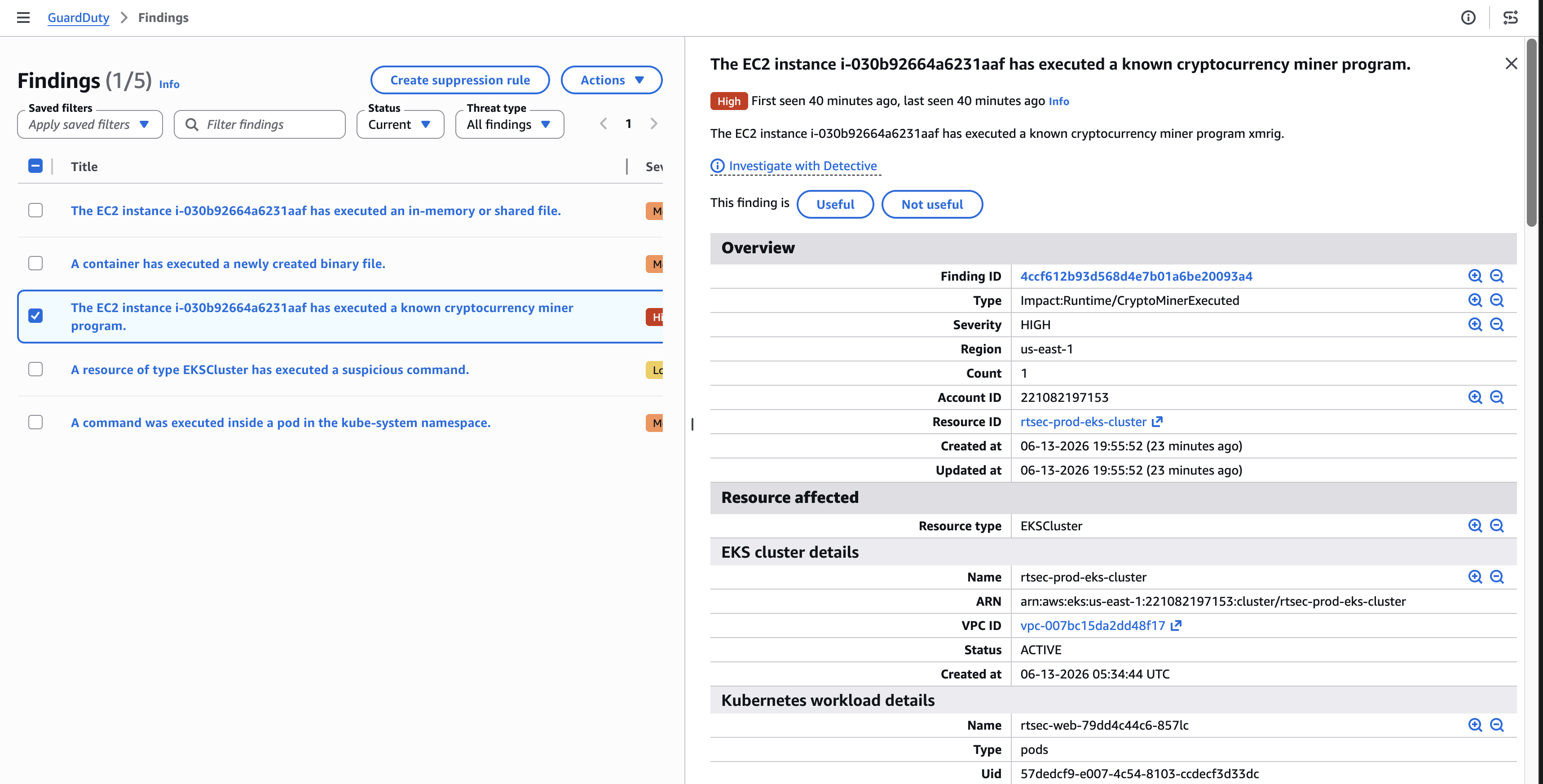
Task: Go to previous findings page
Action: pos(603,124)
